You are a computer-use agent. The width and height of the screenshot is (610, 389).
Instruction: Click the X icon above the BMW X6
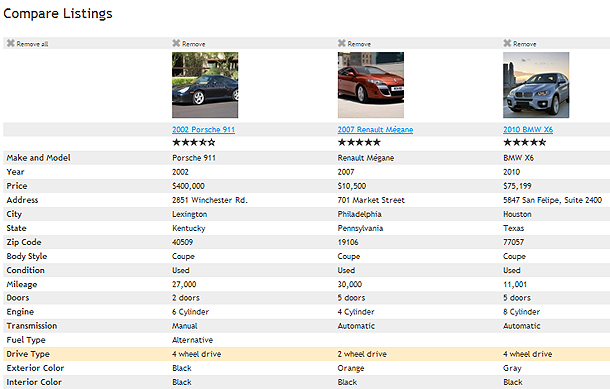[507, 43]
